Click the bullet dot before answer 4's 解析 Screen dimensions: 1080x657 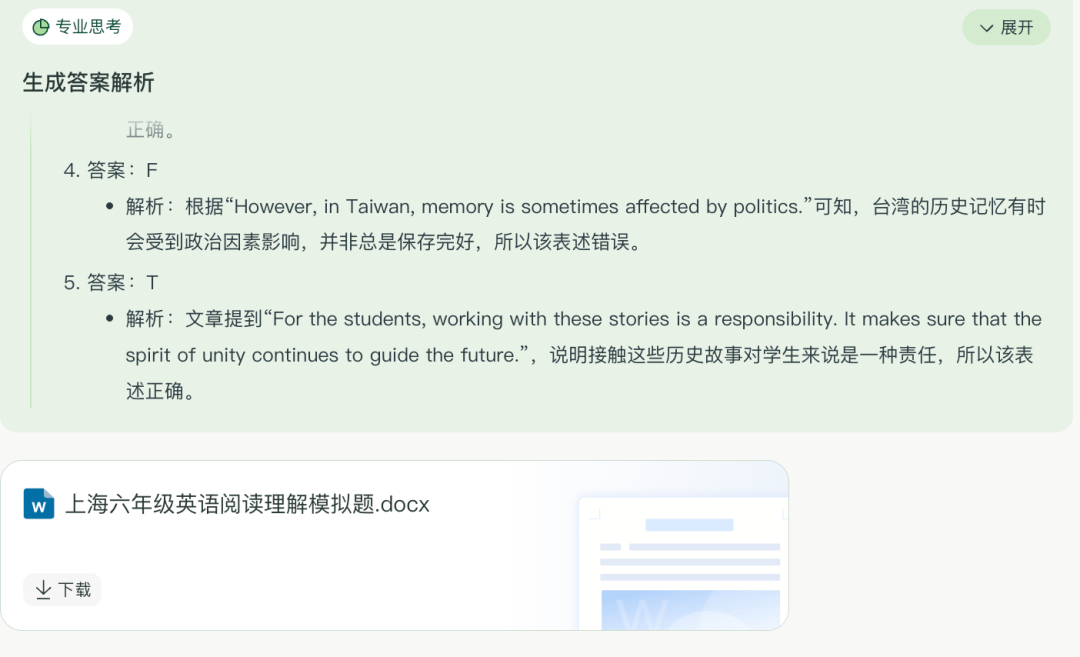tap(109, 207)
